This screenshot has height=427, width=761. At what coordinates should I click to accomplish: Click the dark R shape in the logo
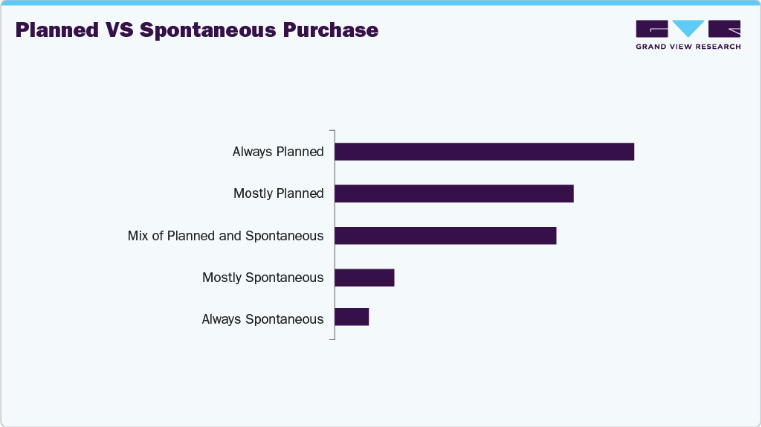[x=723, y=29]
